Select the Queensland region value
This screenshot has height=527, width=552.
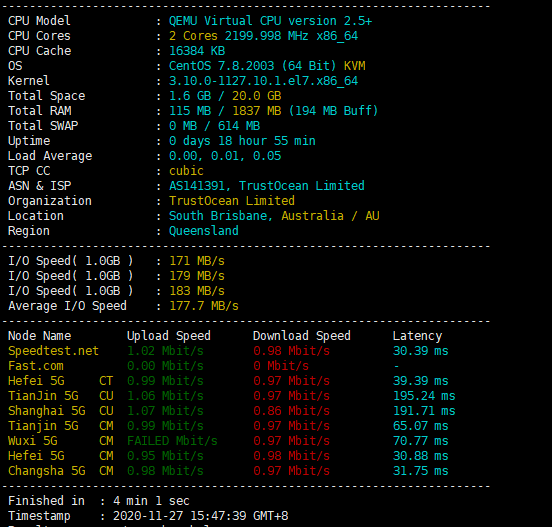[x=203, y=231]
